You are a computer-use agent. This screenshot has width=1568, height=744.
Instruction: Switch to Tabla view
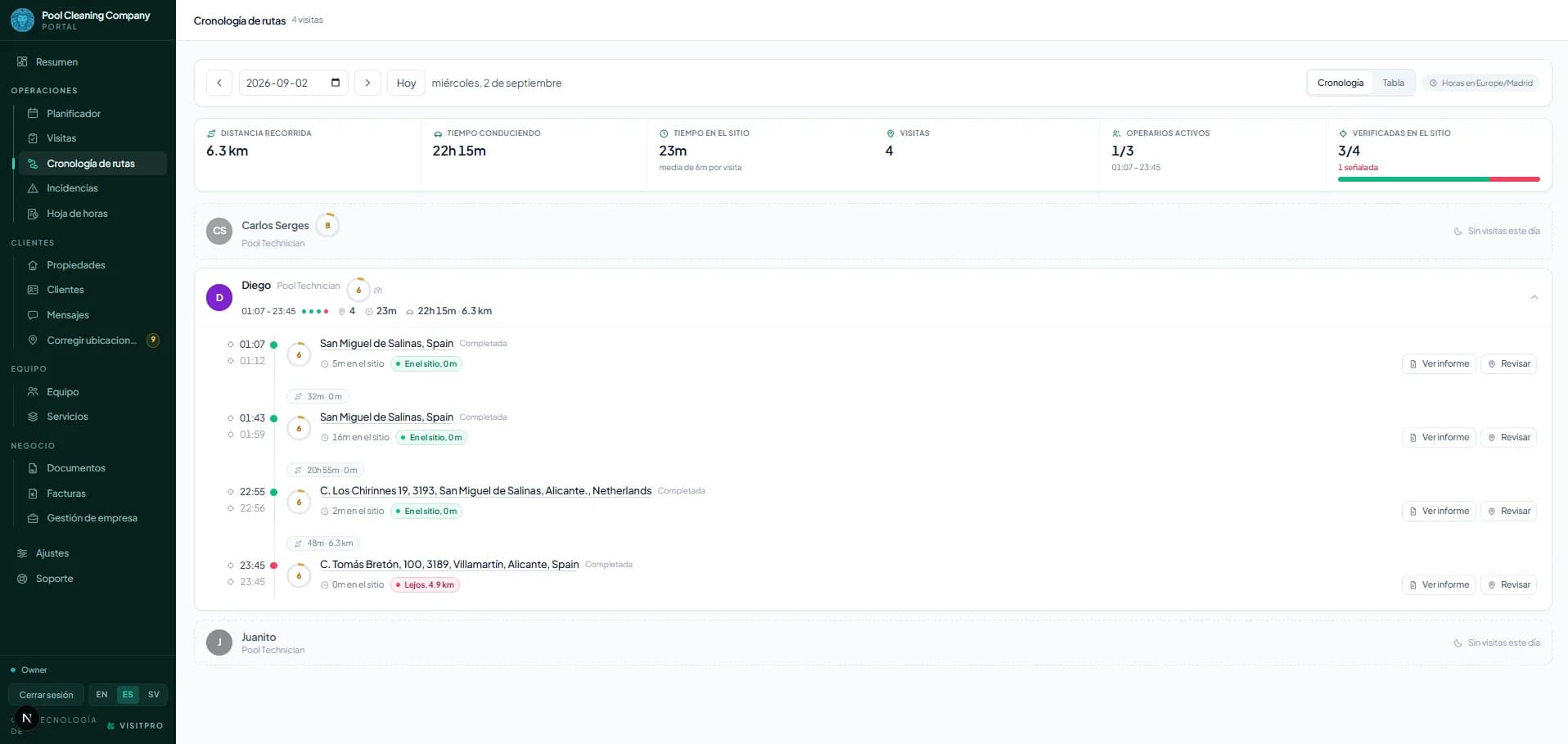pyautogui.click(x=1393, y=83)
